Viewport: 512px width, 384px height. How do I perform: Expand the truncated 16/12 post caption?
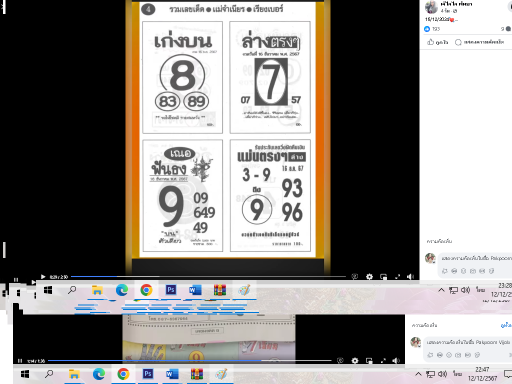456,19
